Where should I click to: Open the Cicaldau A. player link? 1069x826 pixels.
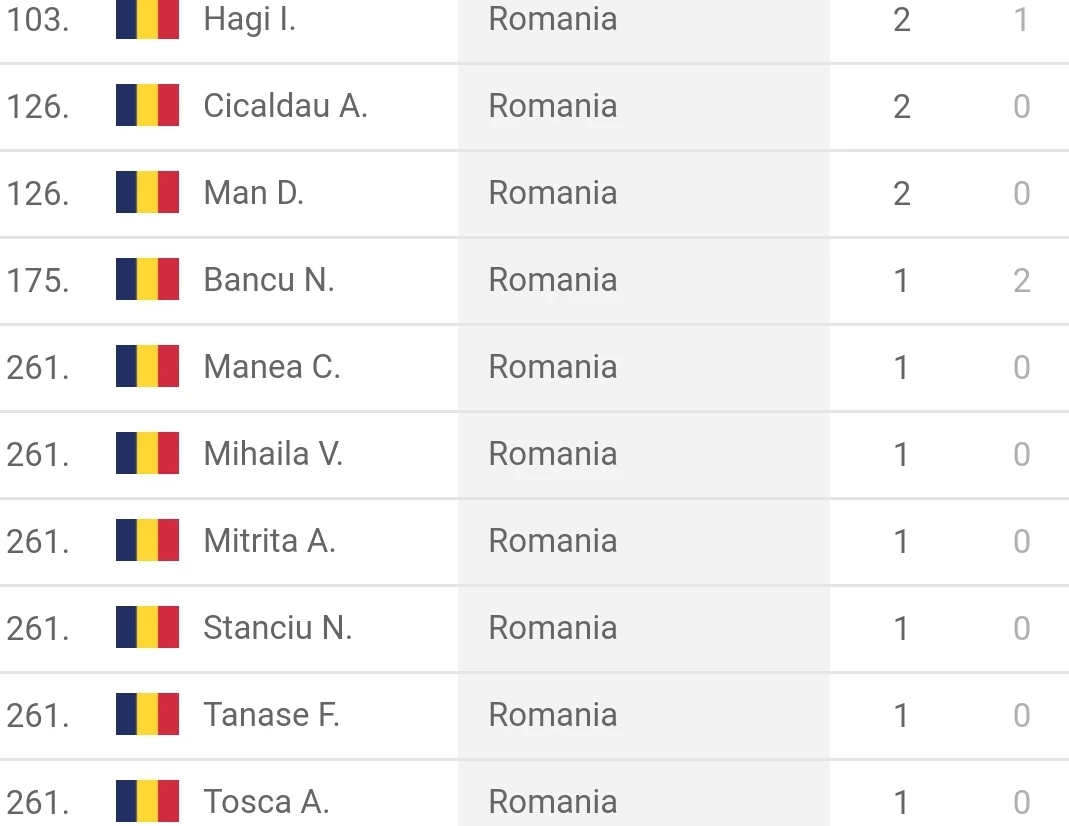click(x=286, y=106)
